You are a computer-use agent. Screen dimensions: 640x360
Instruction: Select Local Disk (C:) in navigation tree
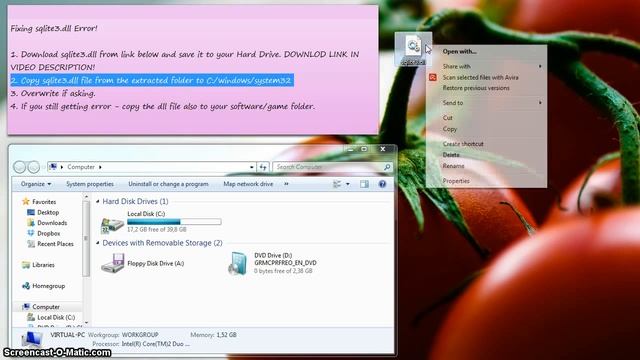(56, 317)
